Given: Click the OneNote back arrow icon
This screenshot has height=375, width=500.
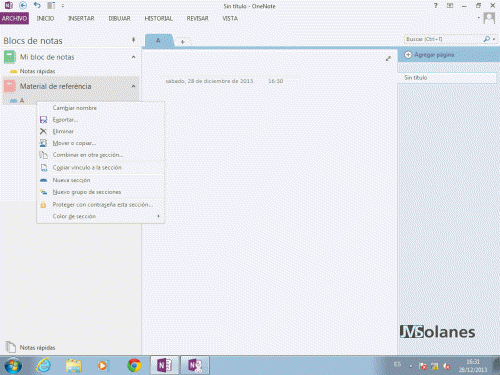Looking at the screenshot, I should [23, 5].
